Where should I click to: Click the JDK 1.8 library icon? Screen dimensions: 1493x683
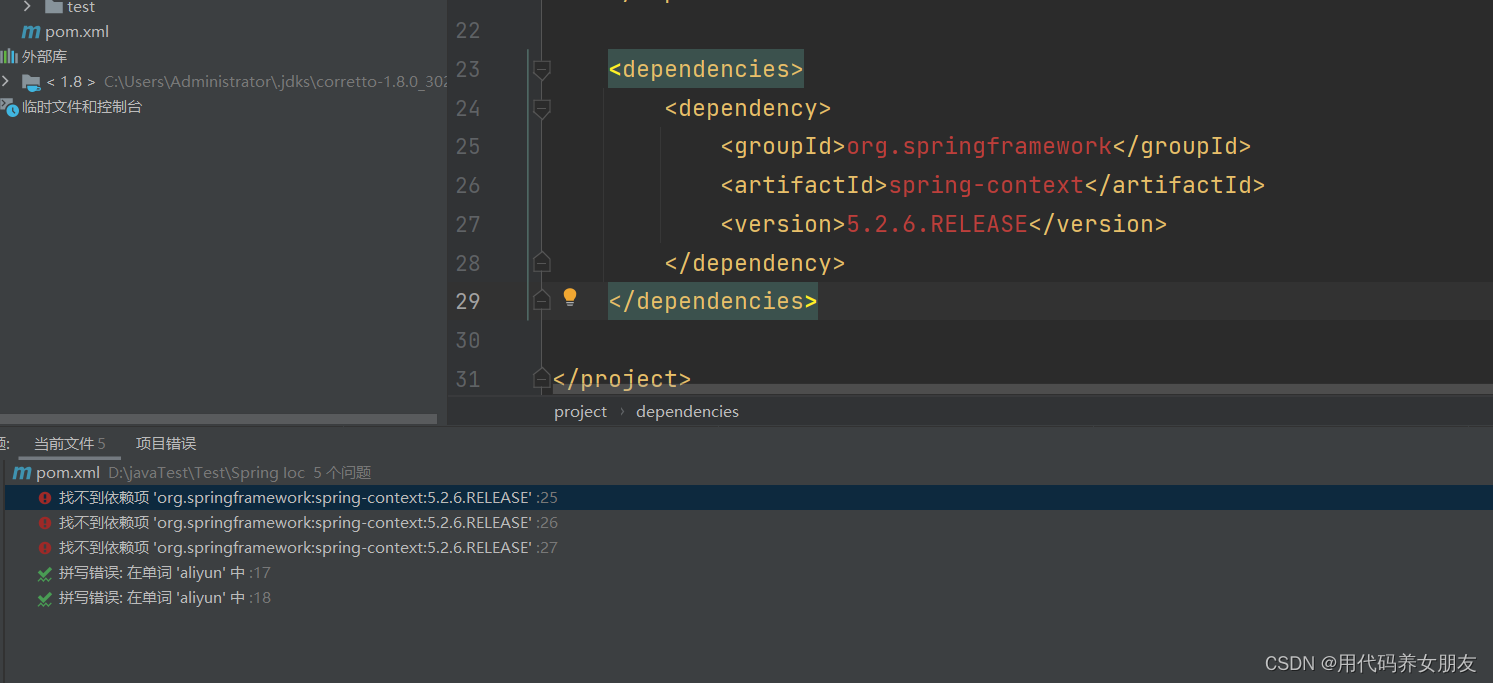click(x=32, y=82)
